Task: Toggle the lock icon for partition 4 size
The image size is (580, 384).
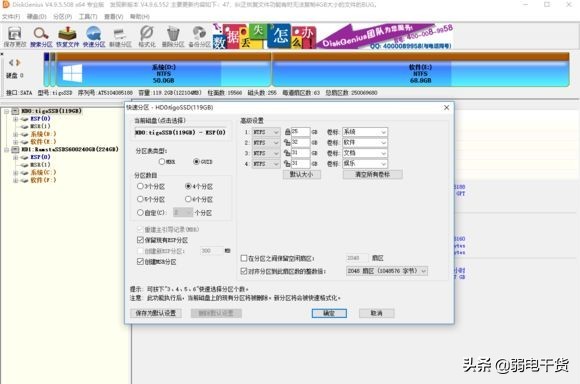Action: click(x=287, y=164)
